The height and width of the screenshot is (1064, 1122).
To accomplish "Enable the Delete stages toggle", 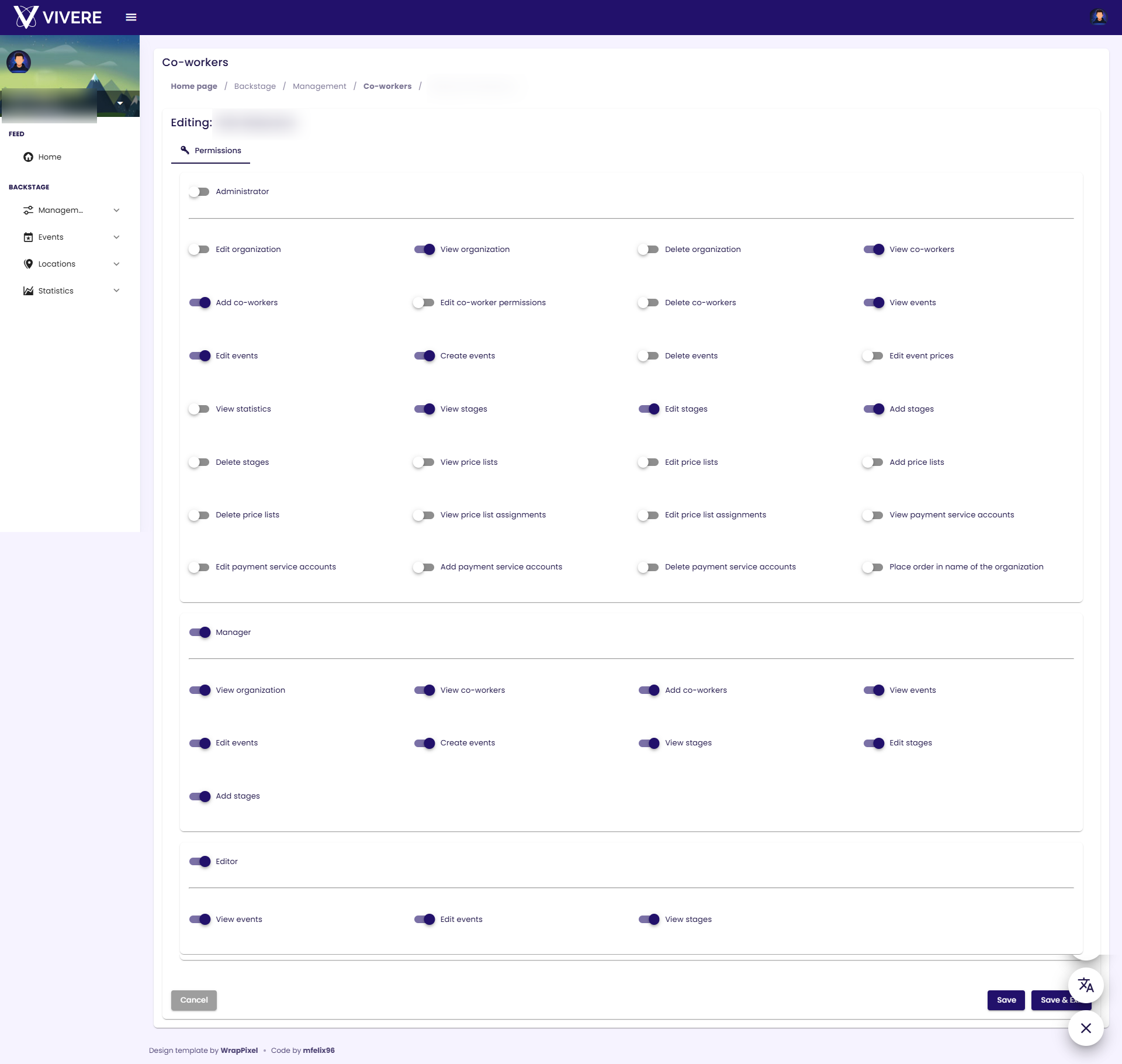I will (x=199, y=462).
